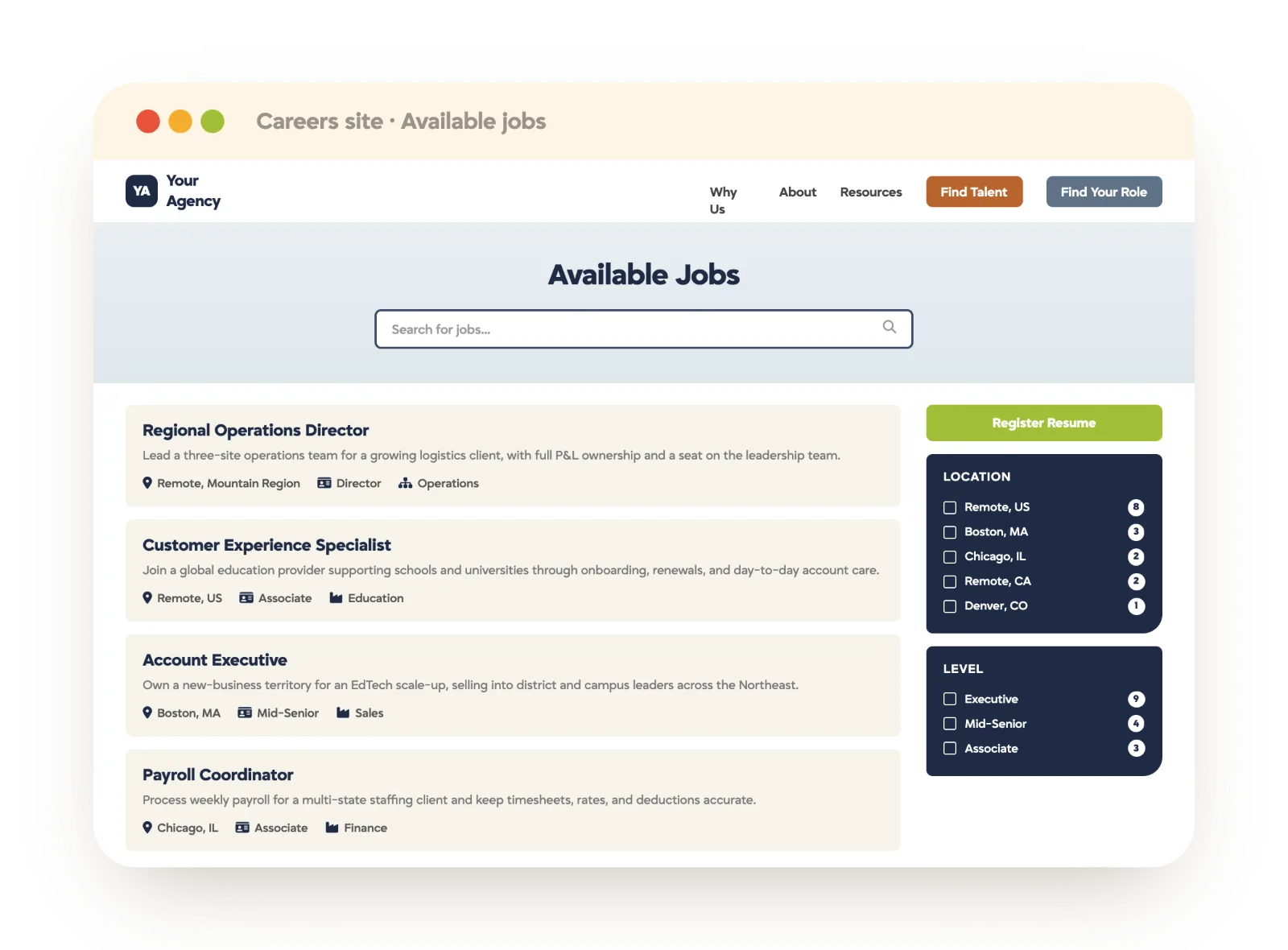This screenshot has width=1288, height=950.
Task: Click the LEVEL filter heading
Action: tap(963, 669)
